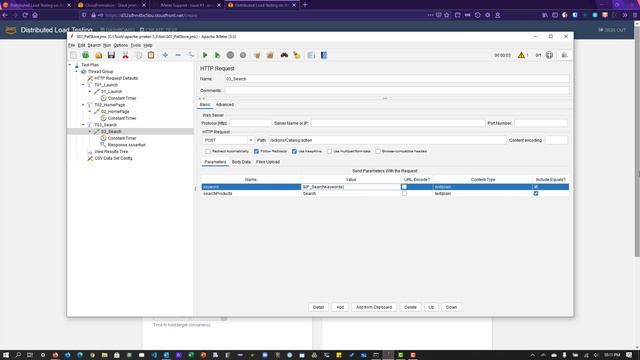The width and height of the screenshot is (640, 360).
Task: Collapse the T02_HomePage controller arrow
Action: tap(83, 105)
